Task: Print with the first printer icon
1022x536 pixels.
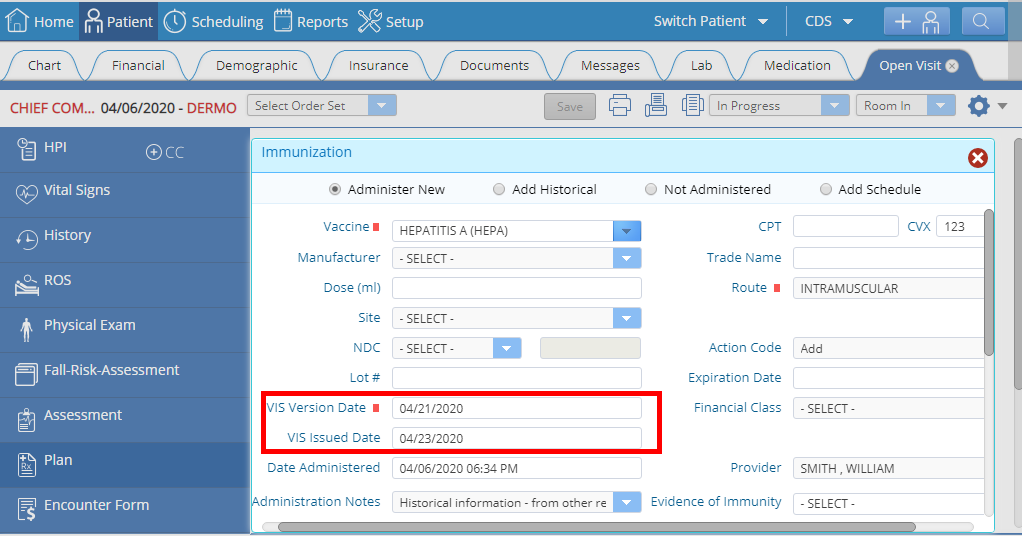Action: point(619,105)
